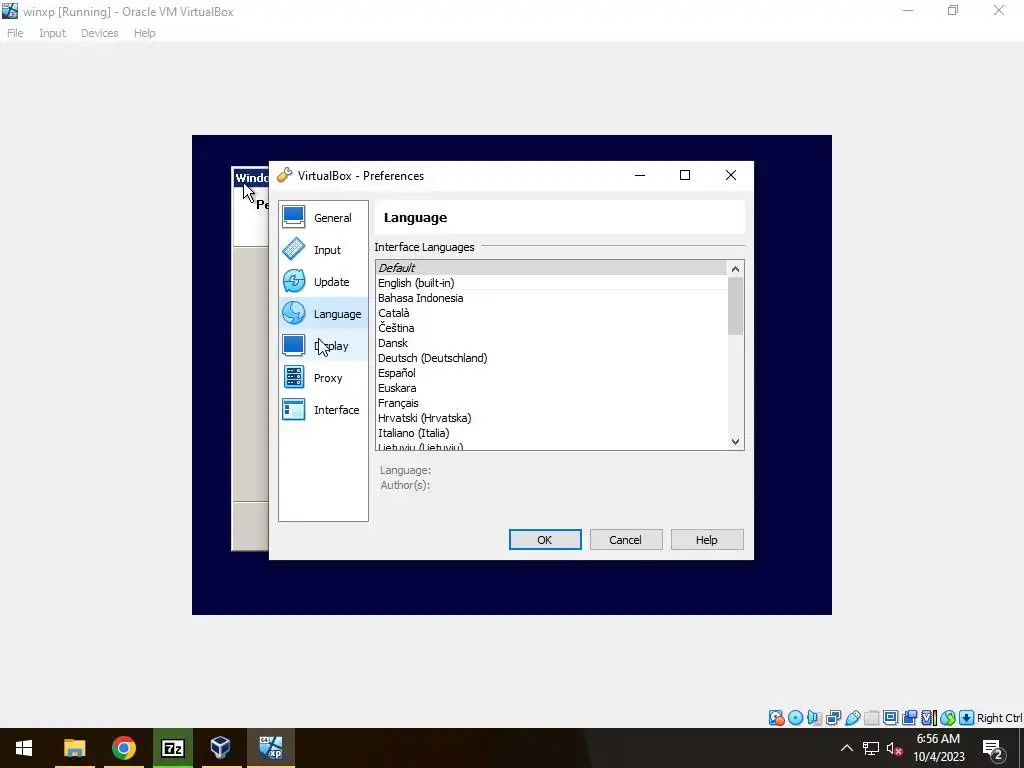Open the Proxy preferences section
Screen dimensions: 1024x768
pos(323,377)
